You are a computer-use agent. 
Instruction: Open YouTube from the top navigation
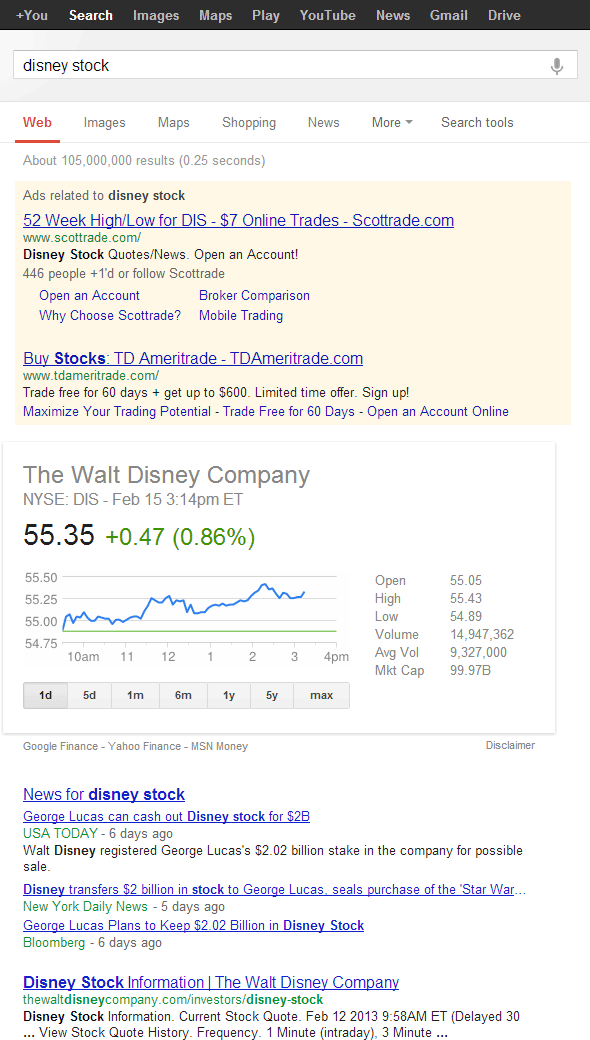click(x=327, y=15)
